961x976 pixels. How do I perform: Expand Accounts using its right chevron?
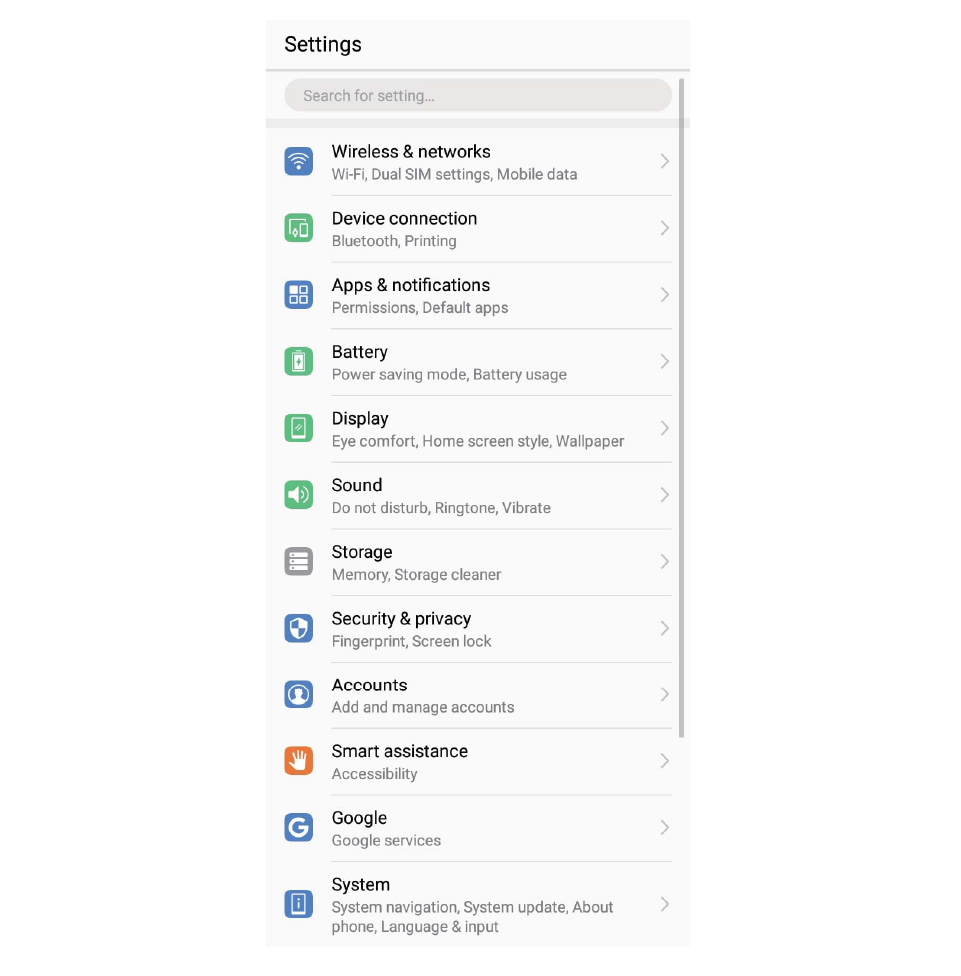click(664, 695)
